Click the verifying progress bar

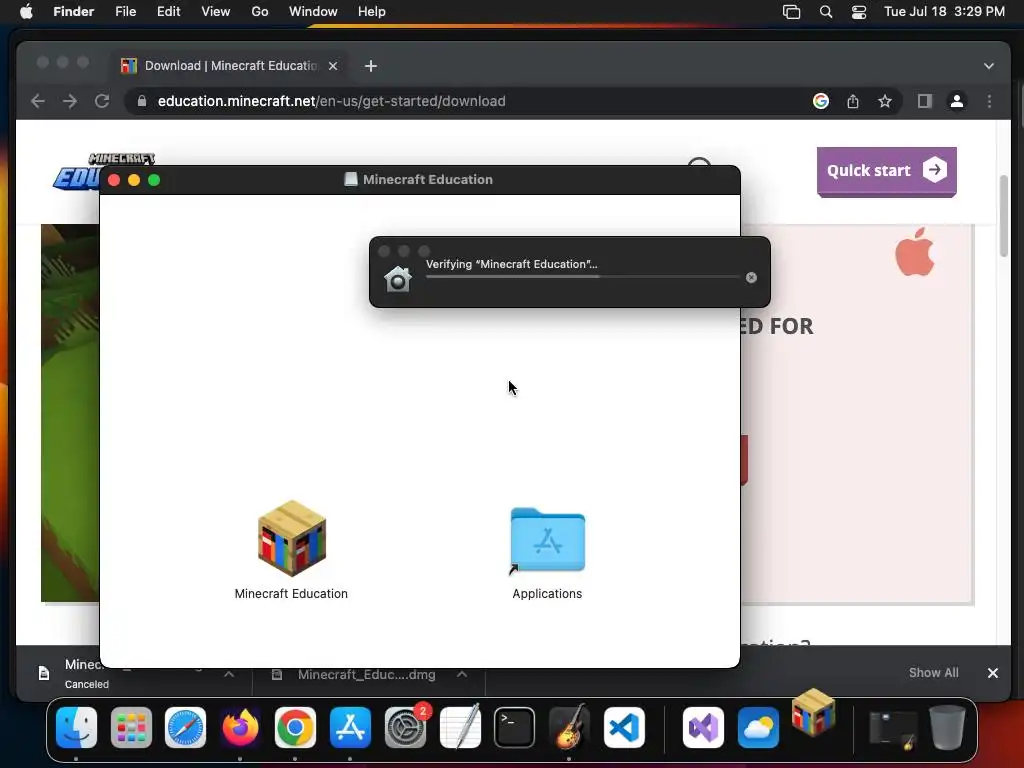[583, 277]
